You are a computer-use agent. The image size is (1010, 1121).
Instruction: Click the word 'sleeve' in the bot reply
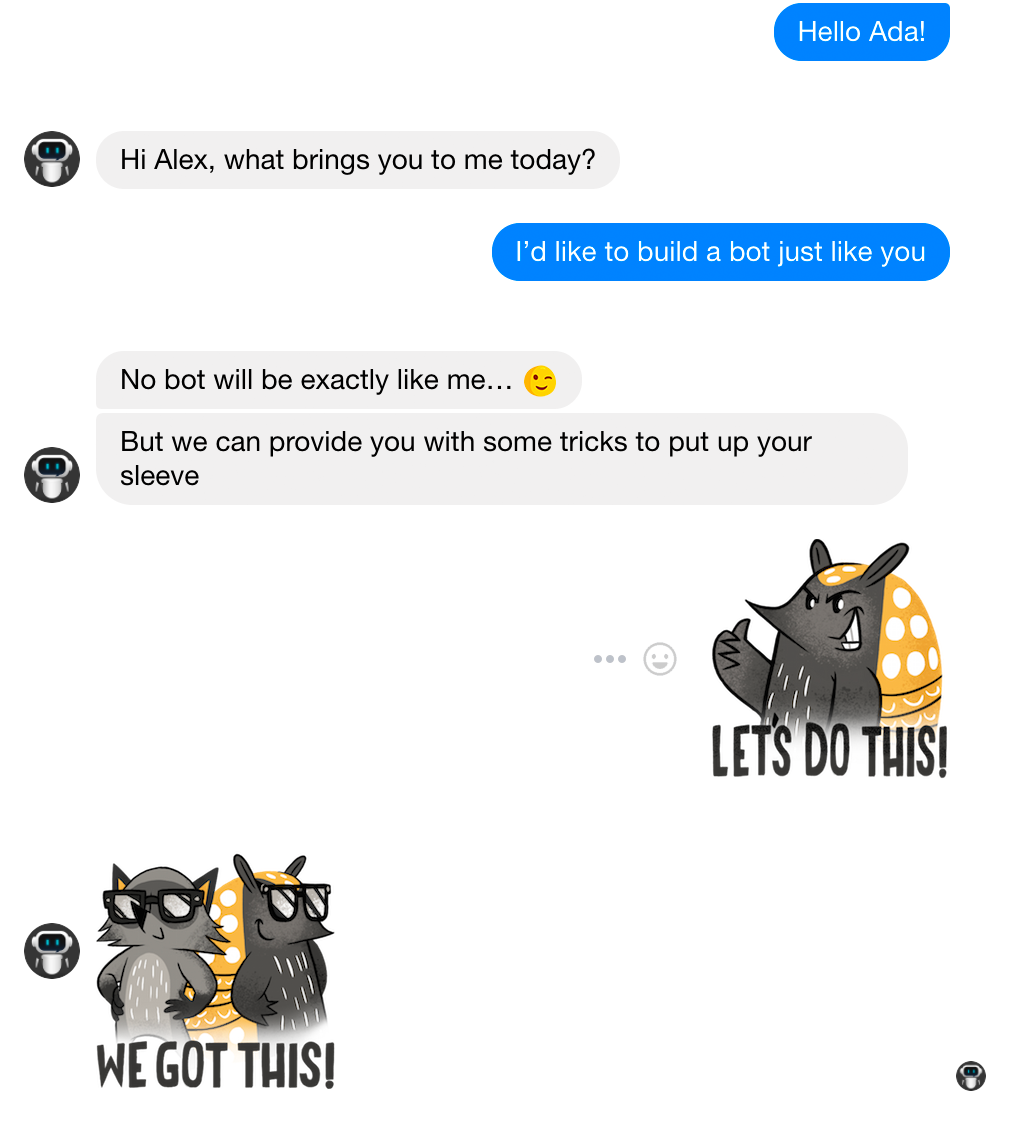tap(159, 476)
